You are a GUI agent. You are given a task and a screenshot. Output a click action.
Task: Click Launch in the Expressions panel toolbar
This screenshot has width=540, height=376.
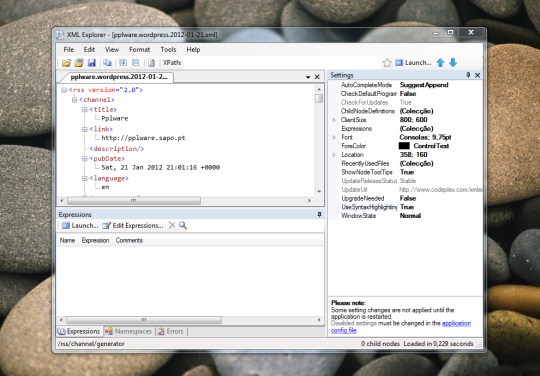80,226
